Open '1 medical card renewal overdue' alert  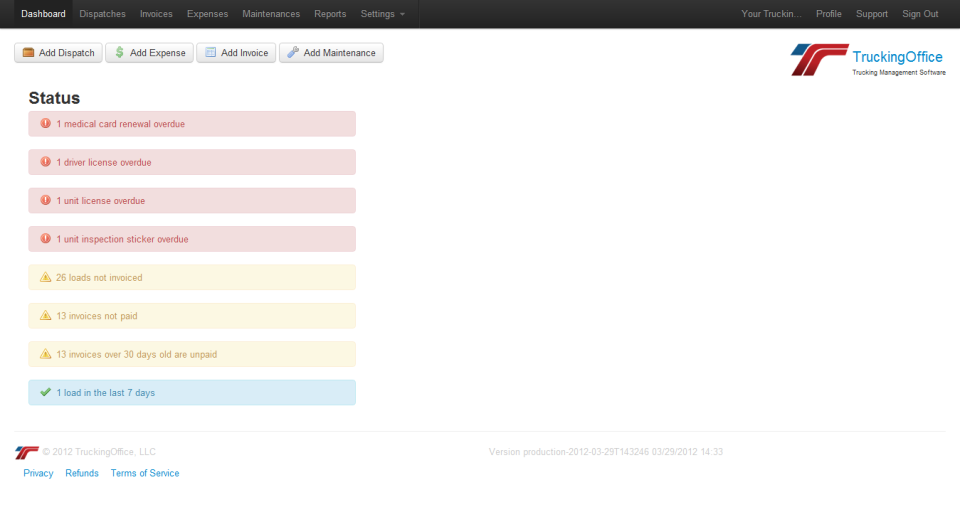[x=192, y=124]
